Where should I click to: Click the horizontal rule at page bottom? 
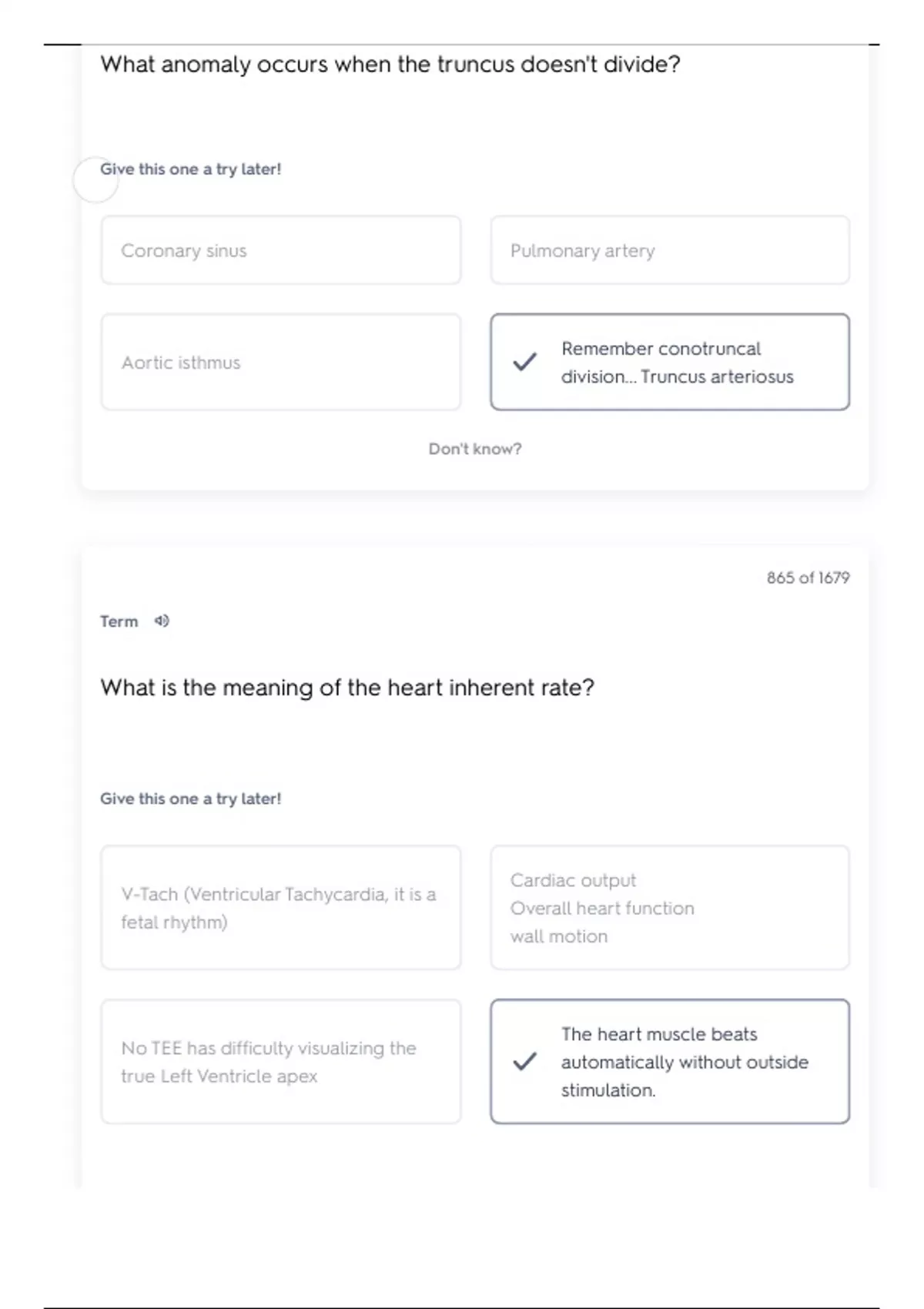pyautogui.click(x=462, y=1307)
